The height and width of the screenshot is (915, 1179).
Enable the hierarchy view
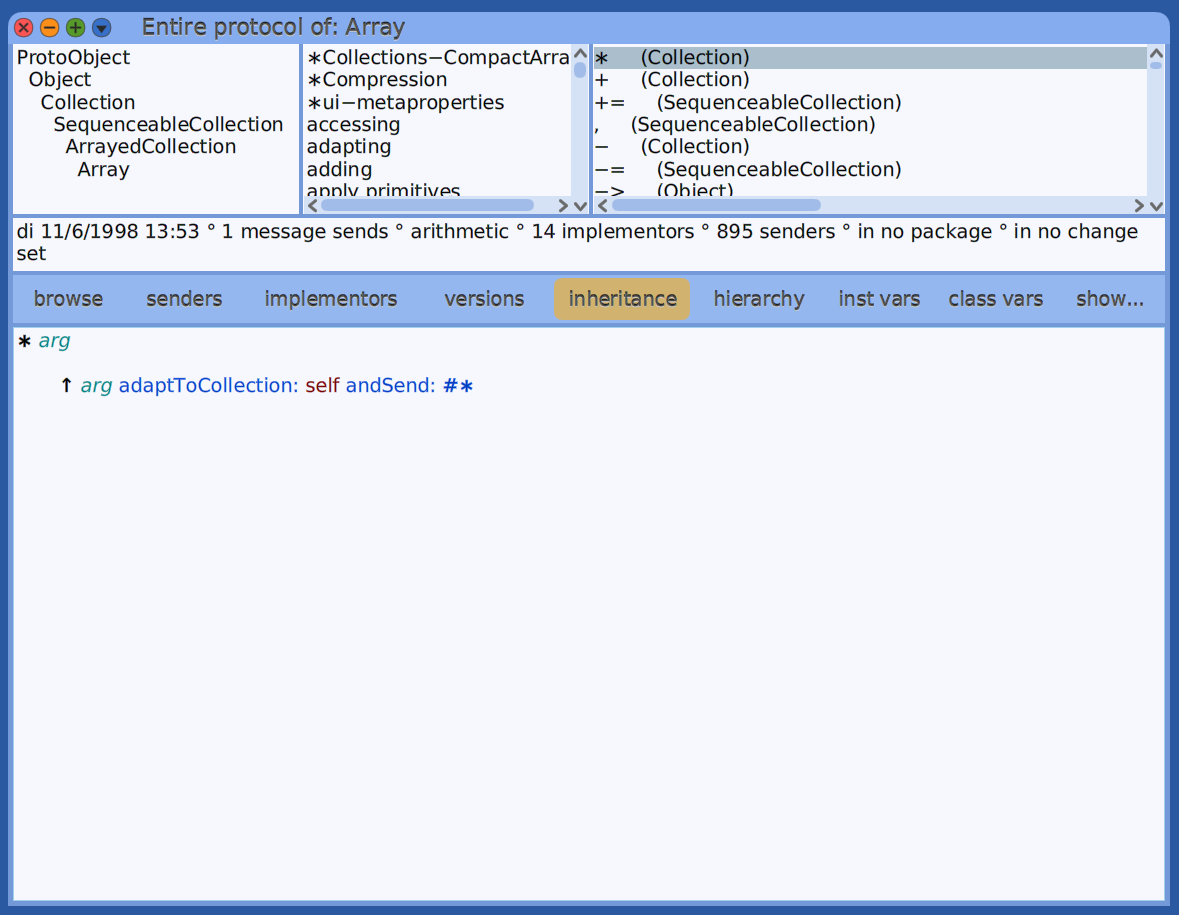tap(759, 298)
